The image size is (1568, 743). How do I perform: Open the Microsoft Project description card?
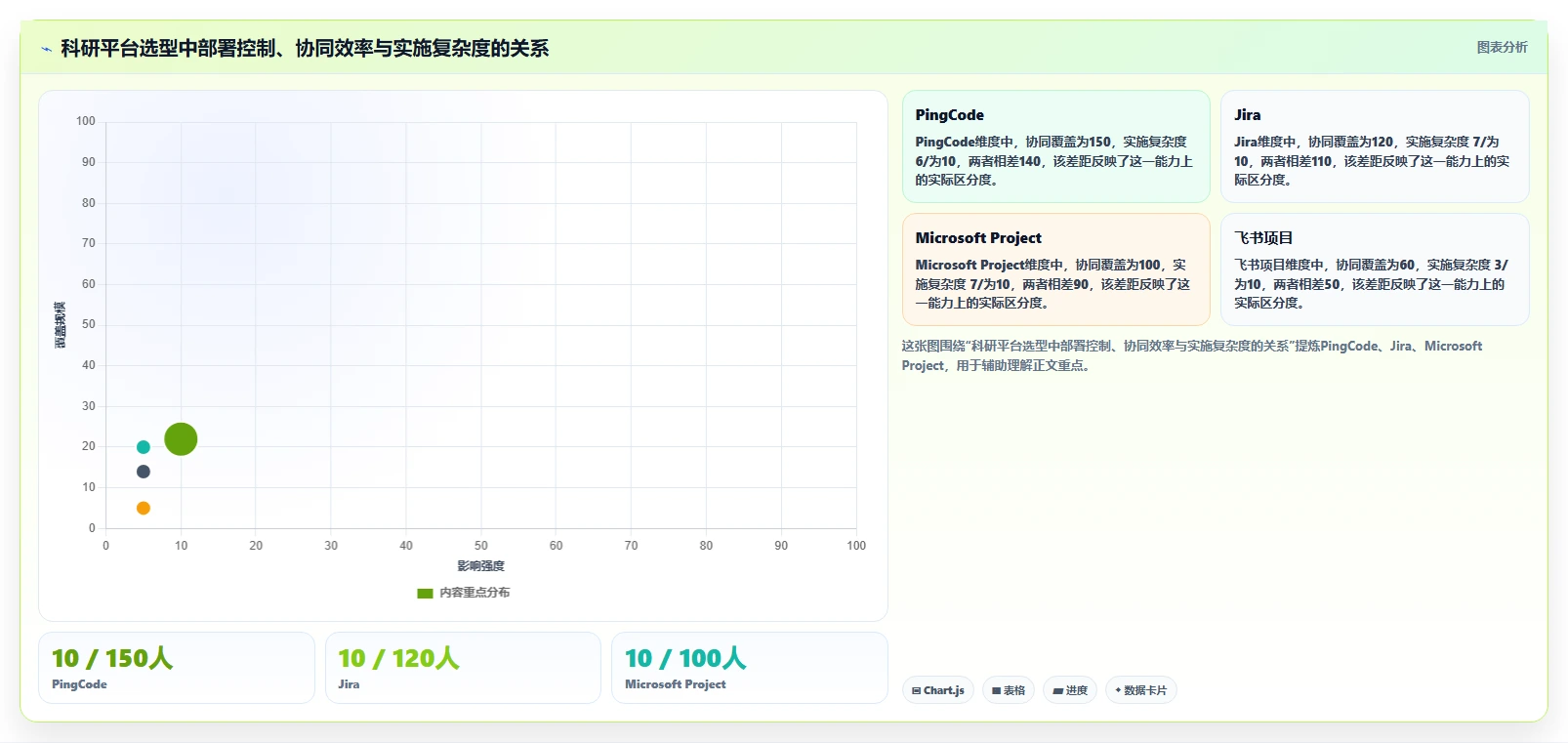coord(1055,269)
